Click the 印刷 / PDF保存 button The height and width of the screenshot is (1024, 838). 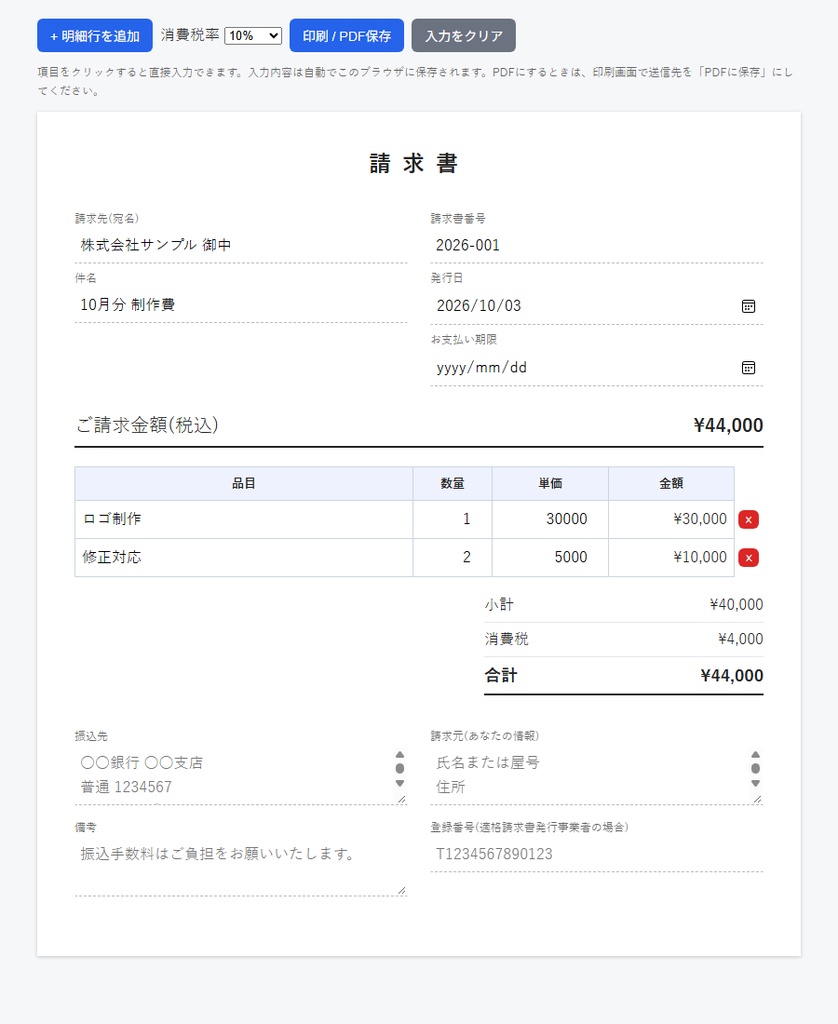point(346,36)
